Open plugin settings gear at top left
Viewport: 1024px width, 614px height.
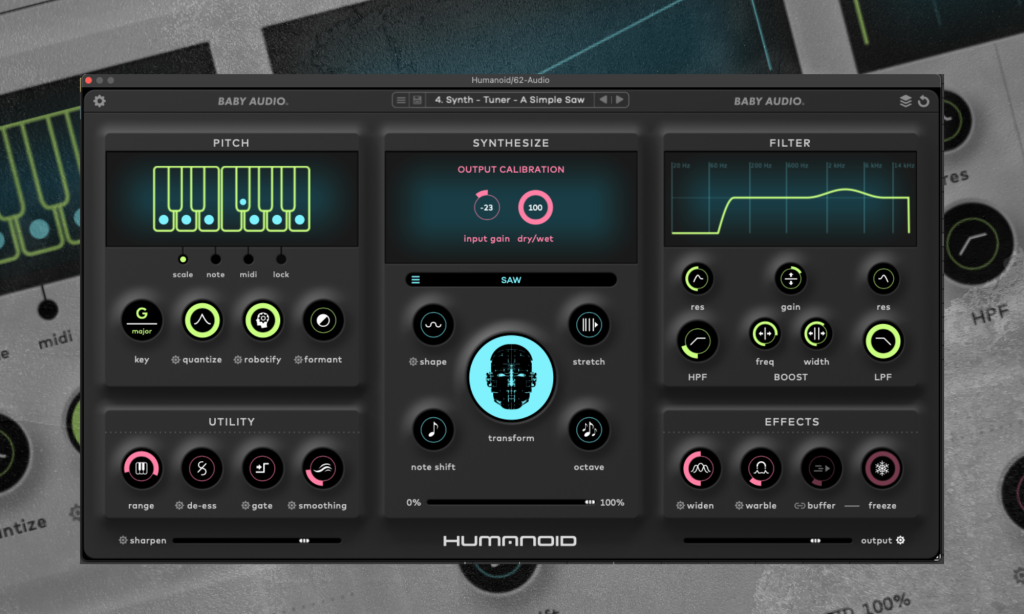[x=99, y=101]
